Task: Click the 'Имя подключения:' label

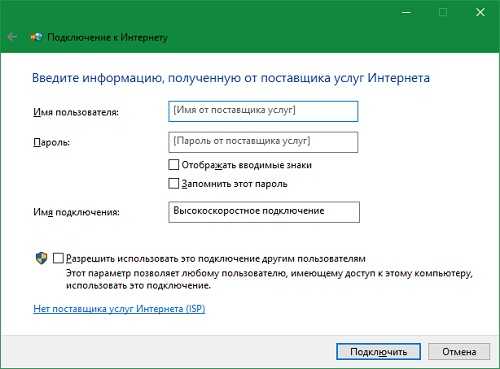Action: point(76,212)
